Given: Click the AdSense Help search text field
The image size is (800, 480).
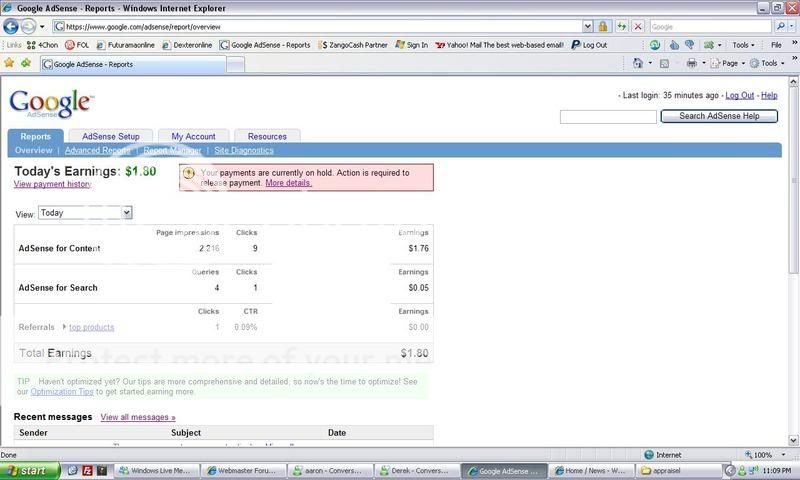Looking at the screenshot, I should (x=608, y=117).
